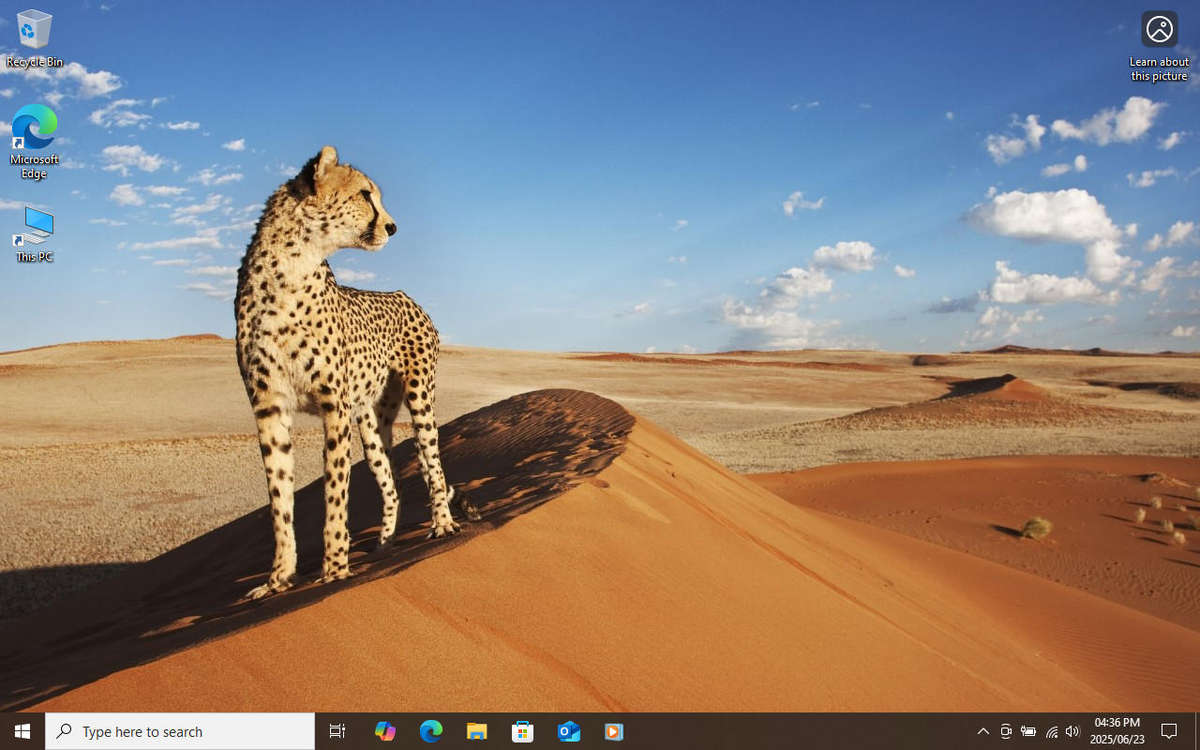Check the battery status icon
The width and height of the screenshot is (1200, 750).
coord(1029,731)
